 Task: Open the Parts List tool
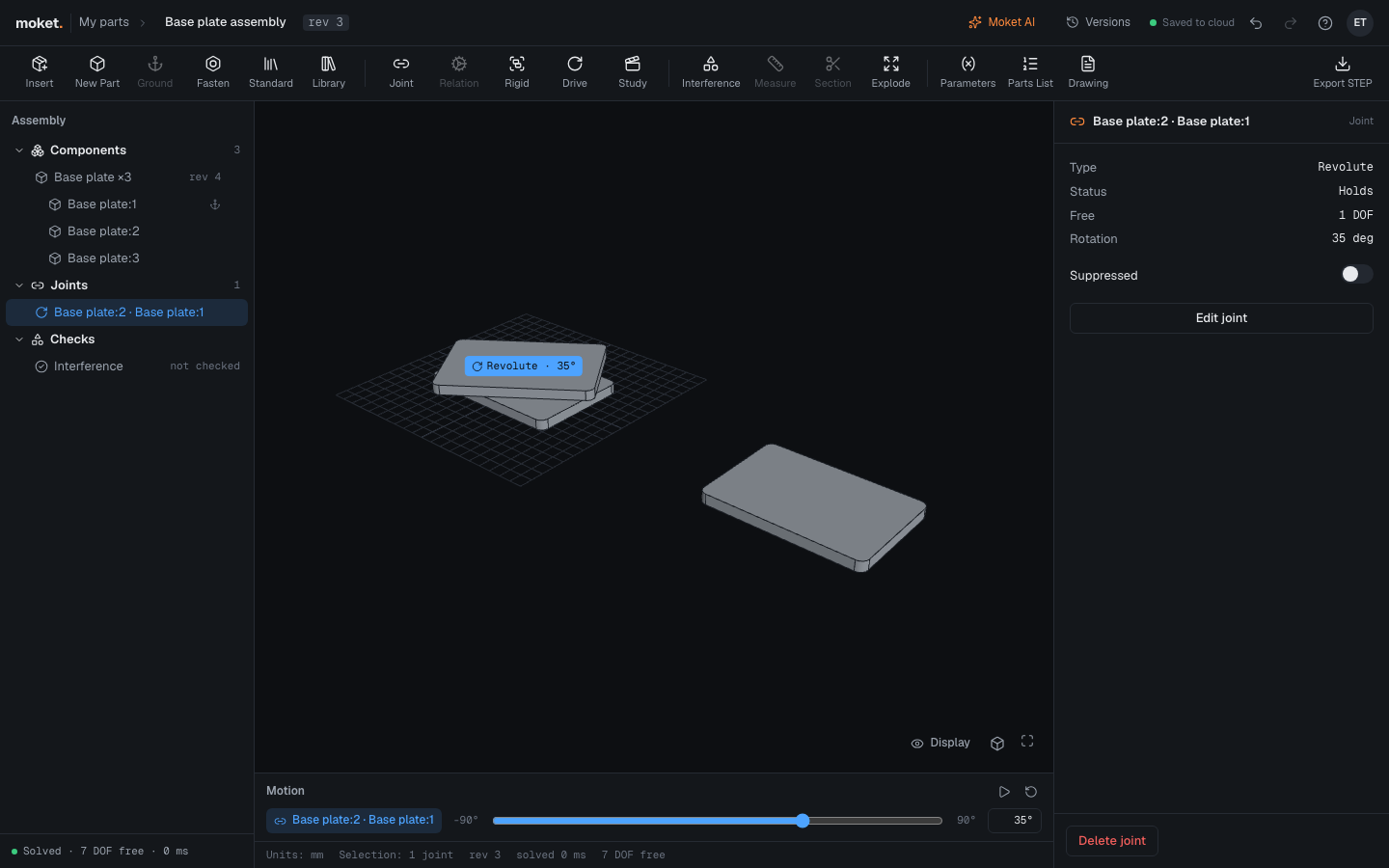click(x=1030, y=72)
